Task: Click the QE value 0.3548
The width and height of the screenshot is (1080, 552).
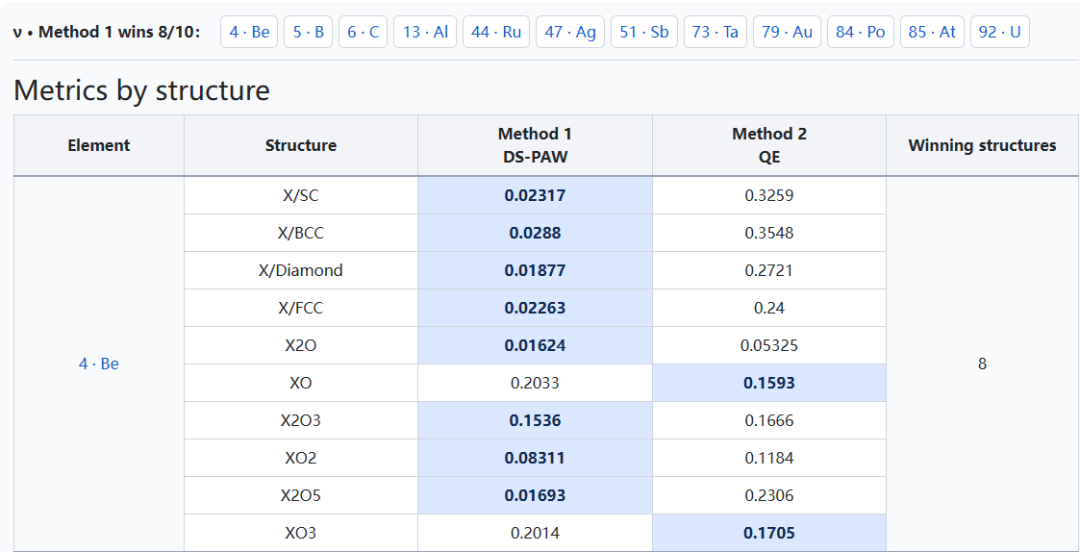Action: 769,233
